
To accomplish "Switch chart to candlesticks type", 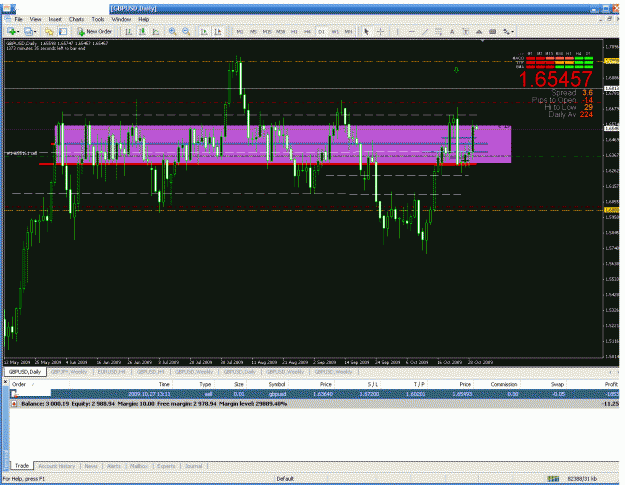I will (142, 31).
